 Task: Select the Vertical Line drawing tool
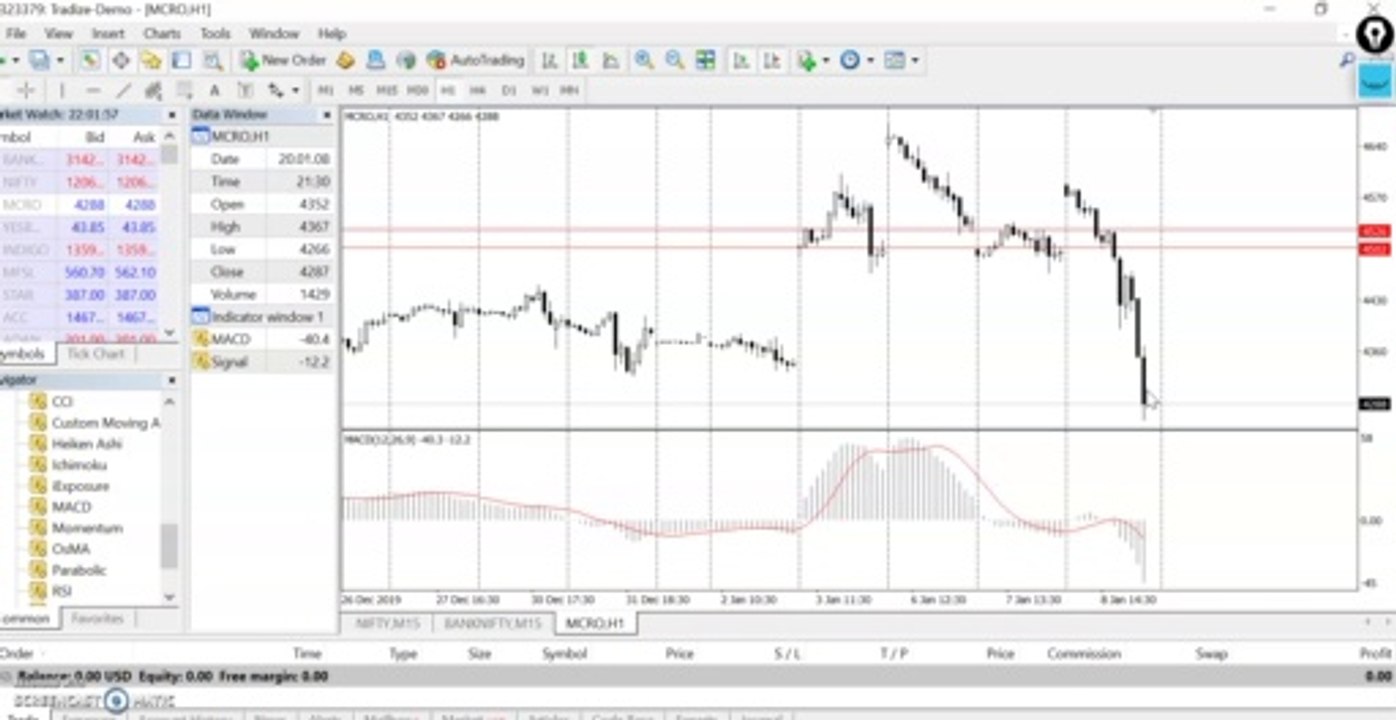(61, 90)
